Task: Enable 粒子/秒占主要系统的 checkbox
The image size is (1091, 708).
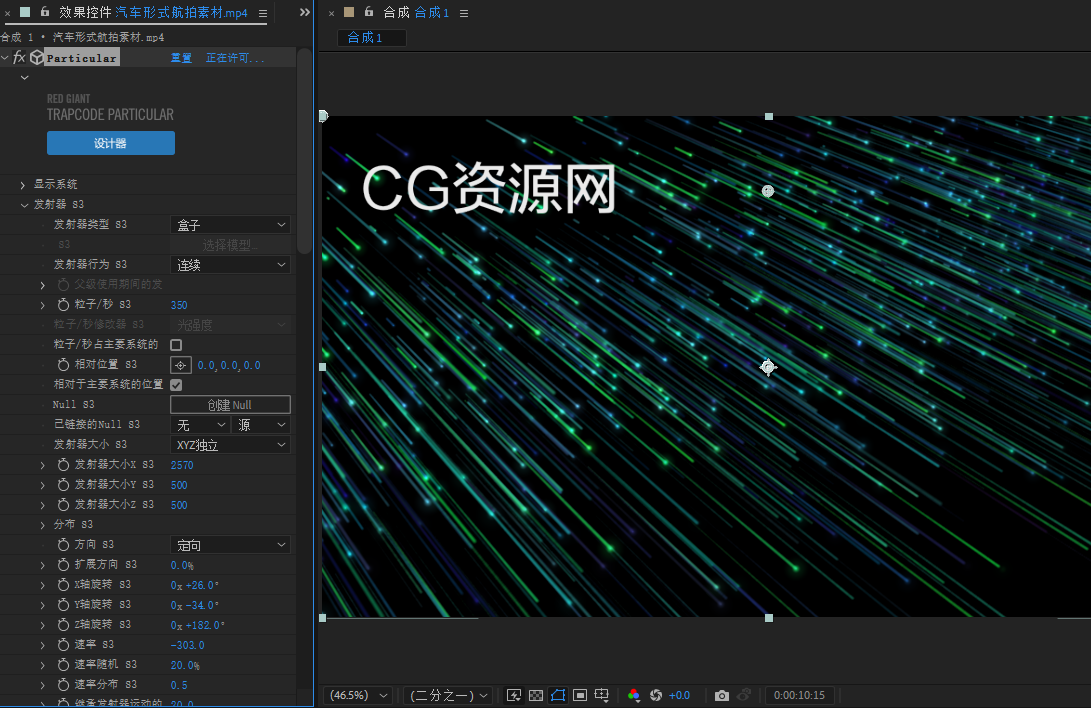Action: coord(176,345)
